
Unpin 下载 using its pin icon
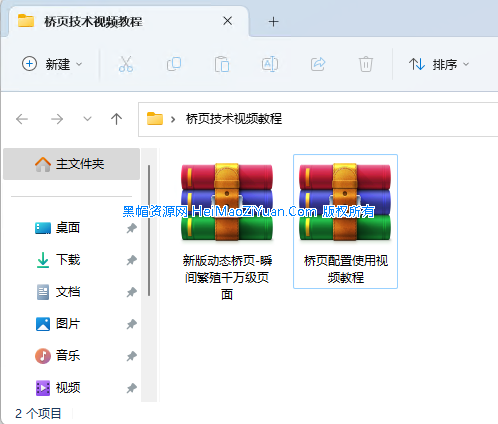(x=131, y=260)
